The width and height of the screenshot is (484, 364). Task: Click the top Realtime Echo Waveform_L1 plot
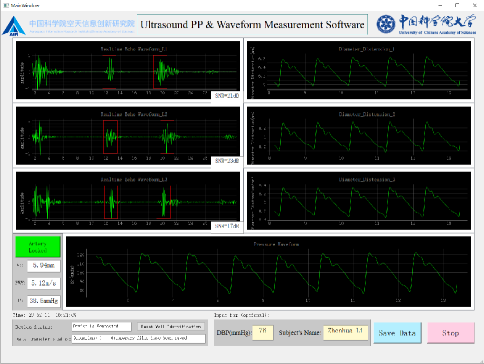coord(128,70)
